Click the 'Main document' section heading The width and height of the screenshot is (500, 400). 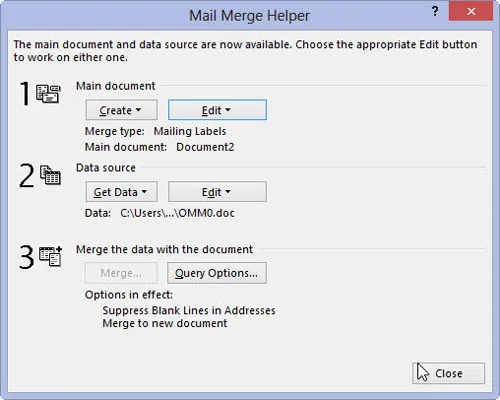(x=116, y=86)
